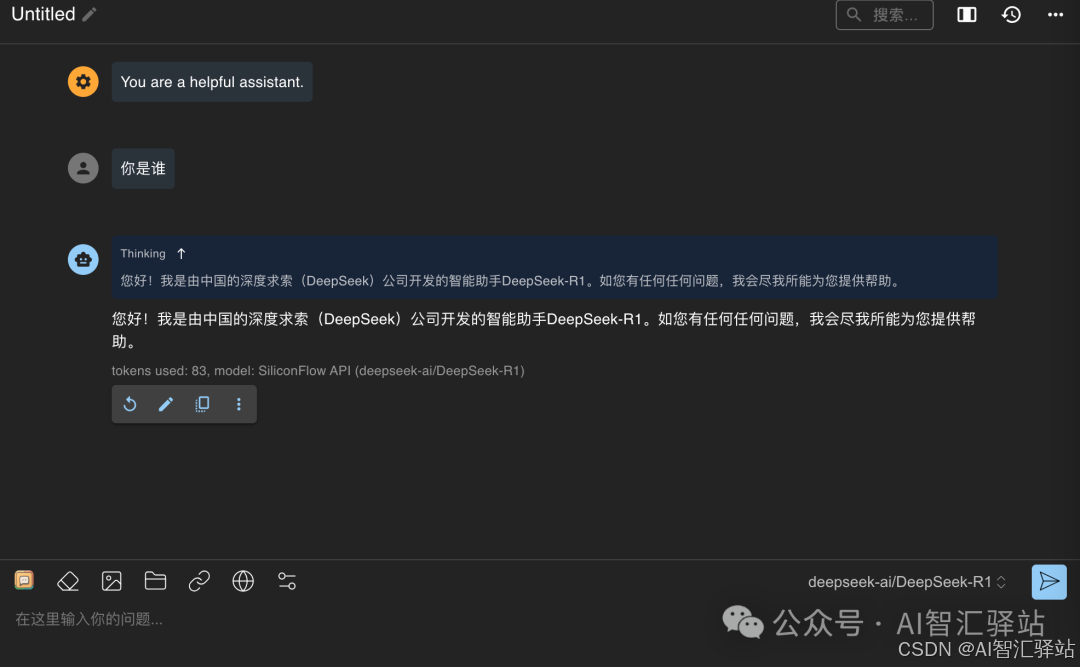1080x667 pixels.
Task: Open conversation settings sliders icon
Action: [287, 581]
